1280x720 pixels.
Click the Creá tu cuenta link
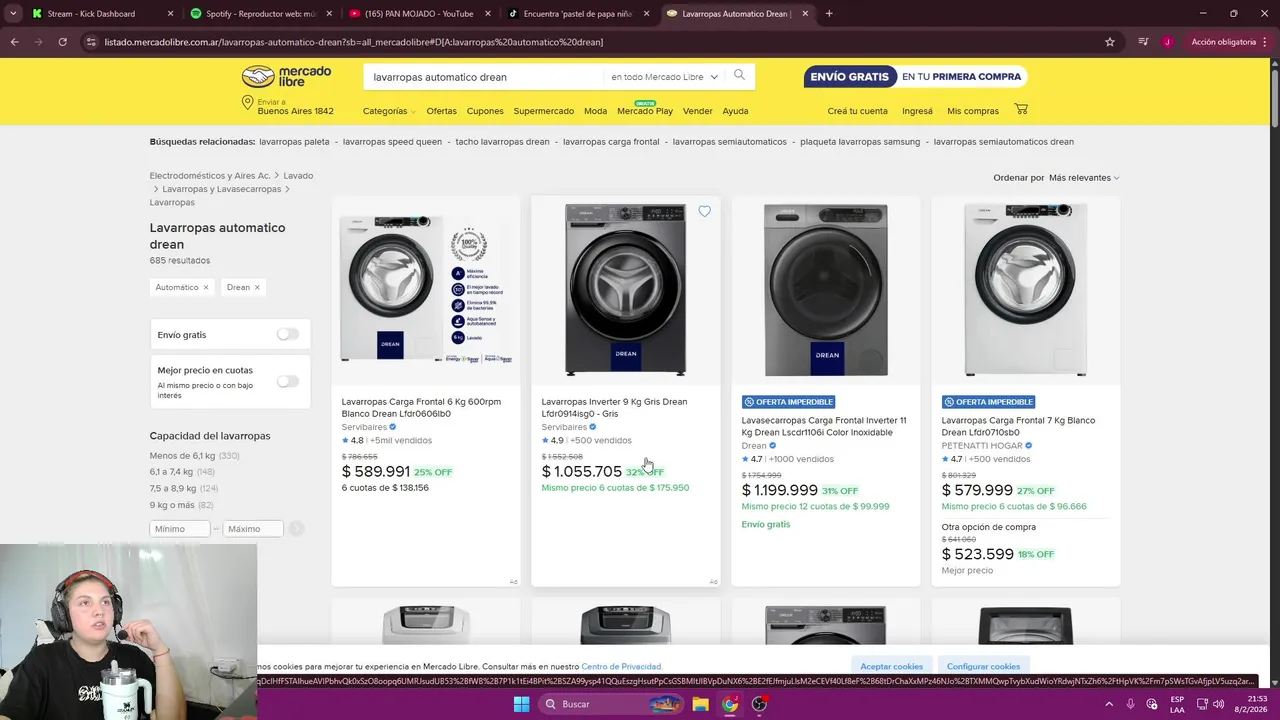coord(857,111)
